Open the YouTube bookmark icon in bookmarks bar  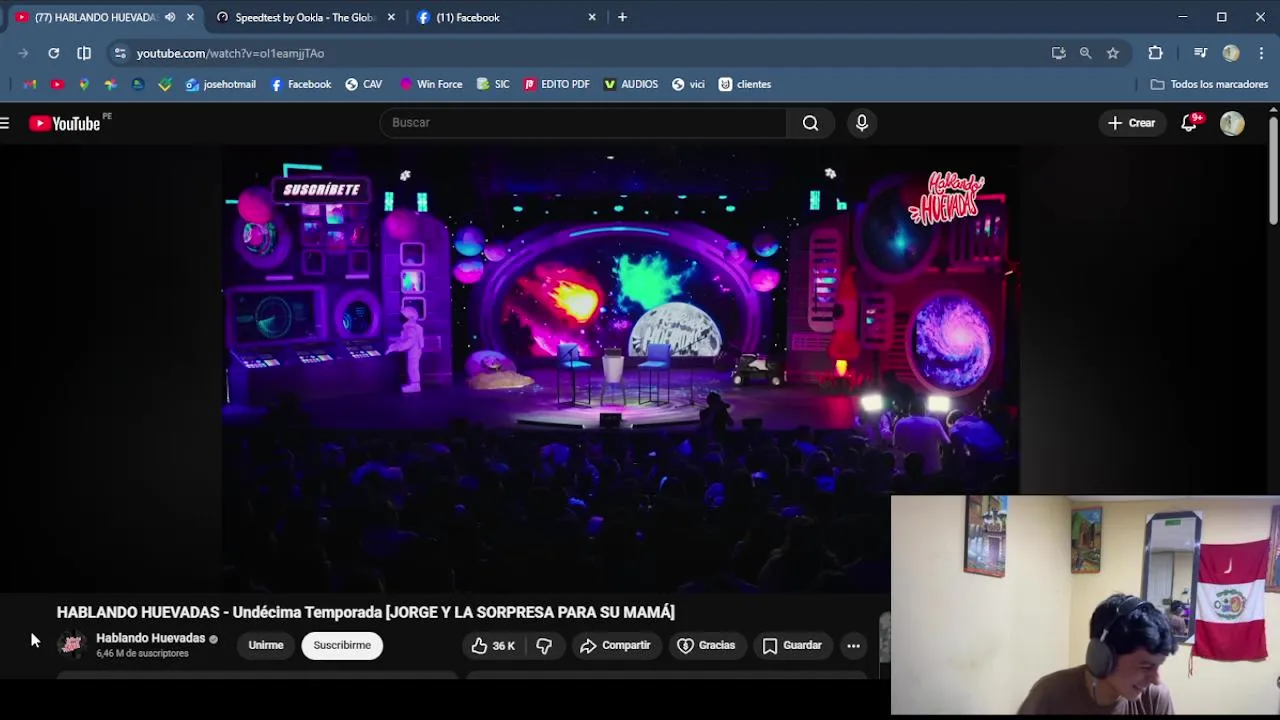coord(57,84)
